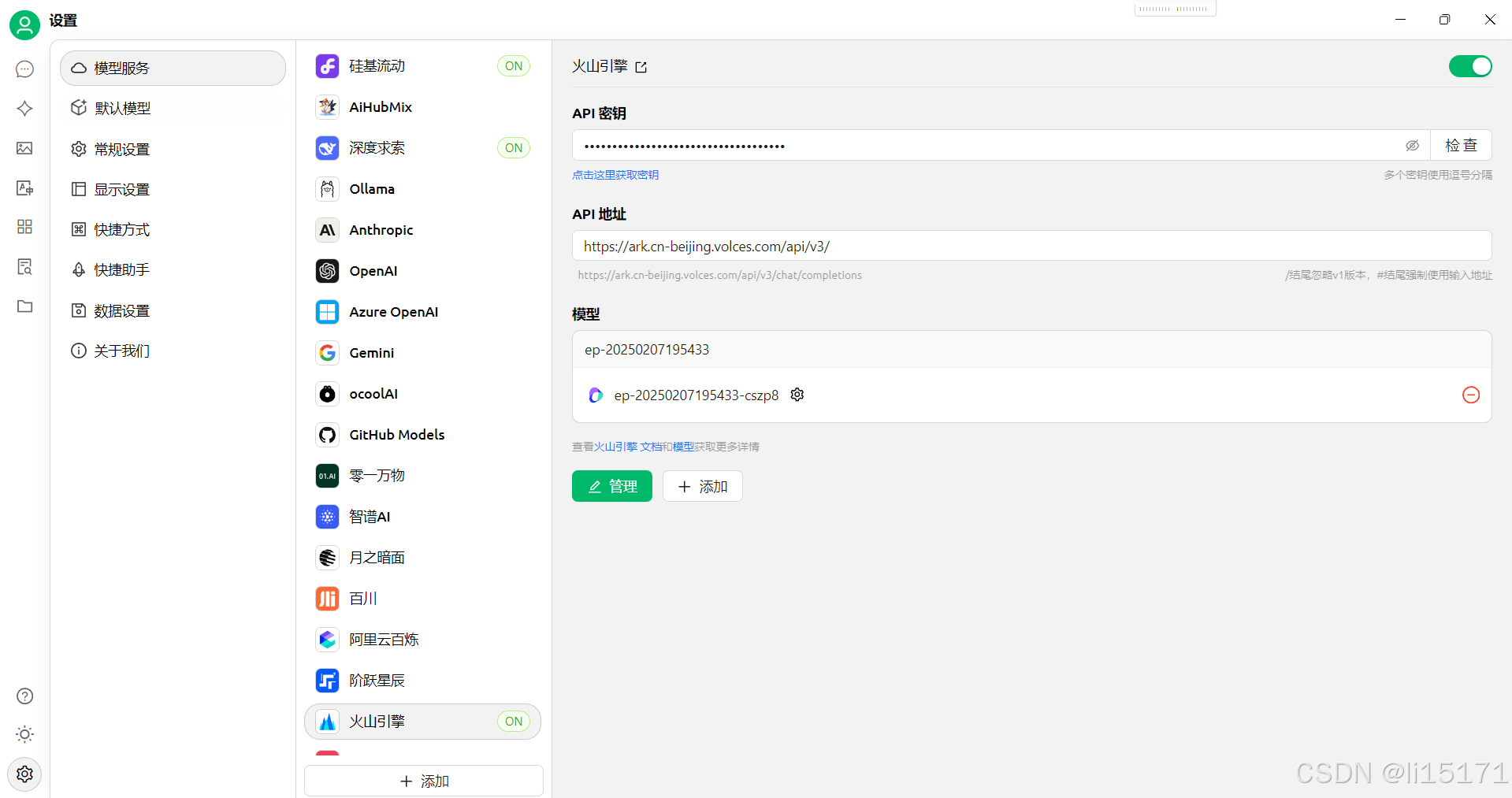Select the GitHub Models provider

tap(422, 435)
